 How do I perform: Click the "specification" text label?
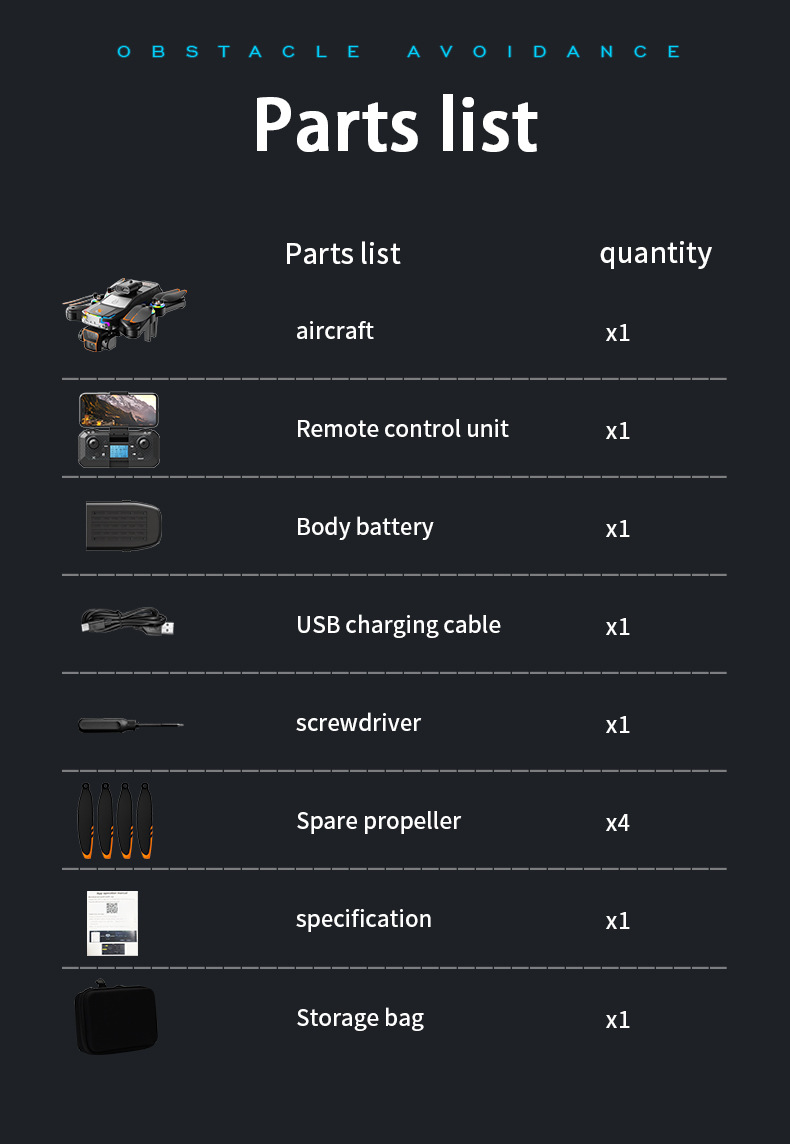364,919
